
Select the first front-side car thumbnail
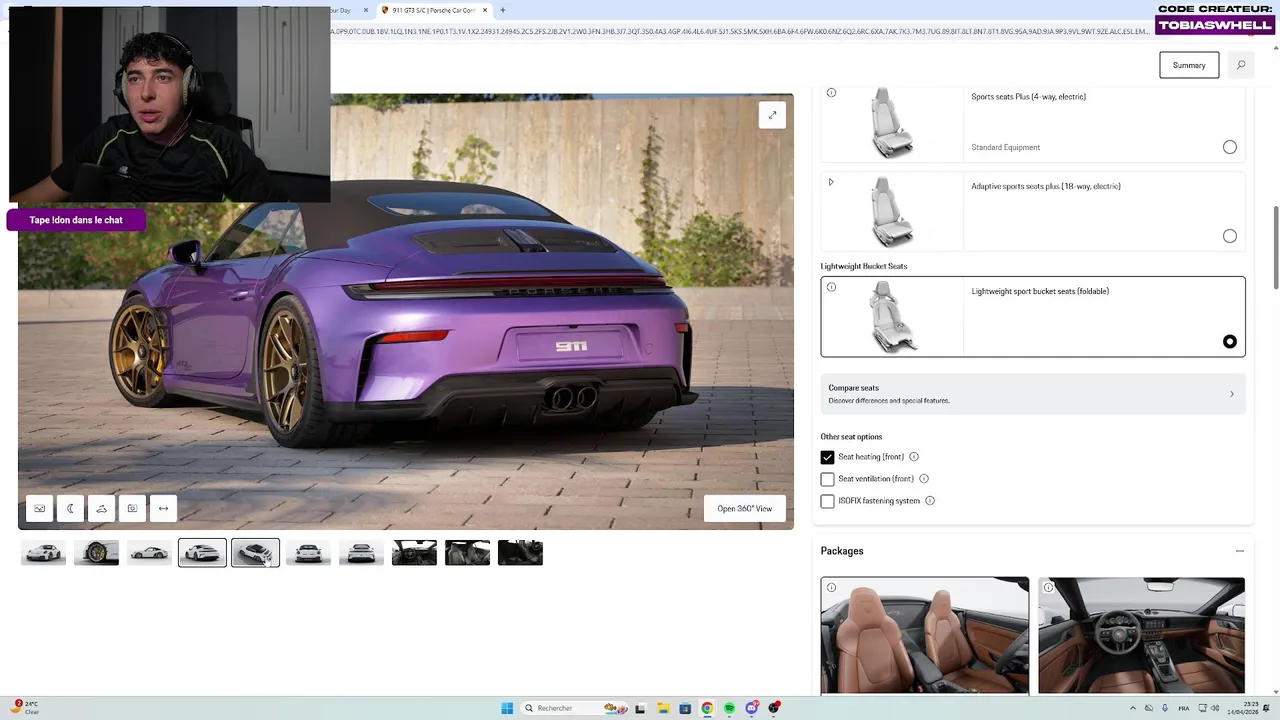click(x=43, y=553)
